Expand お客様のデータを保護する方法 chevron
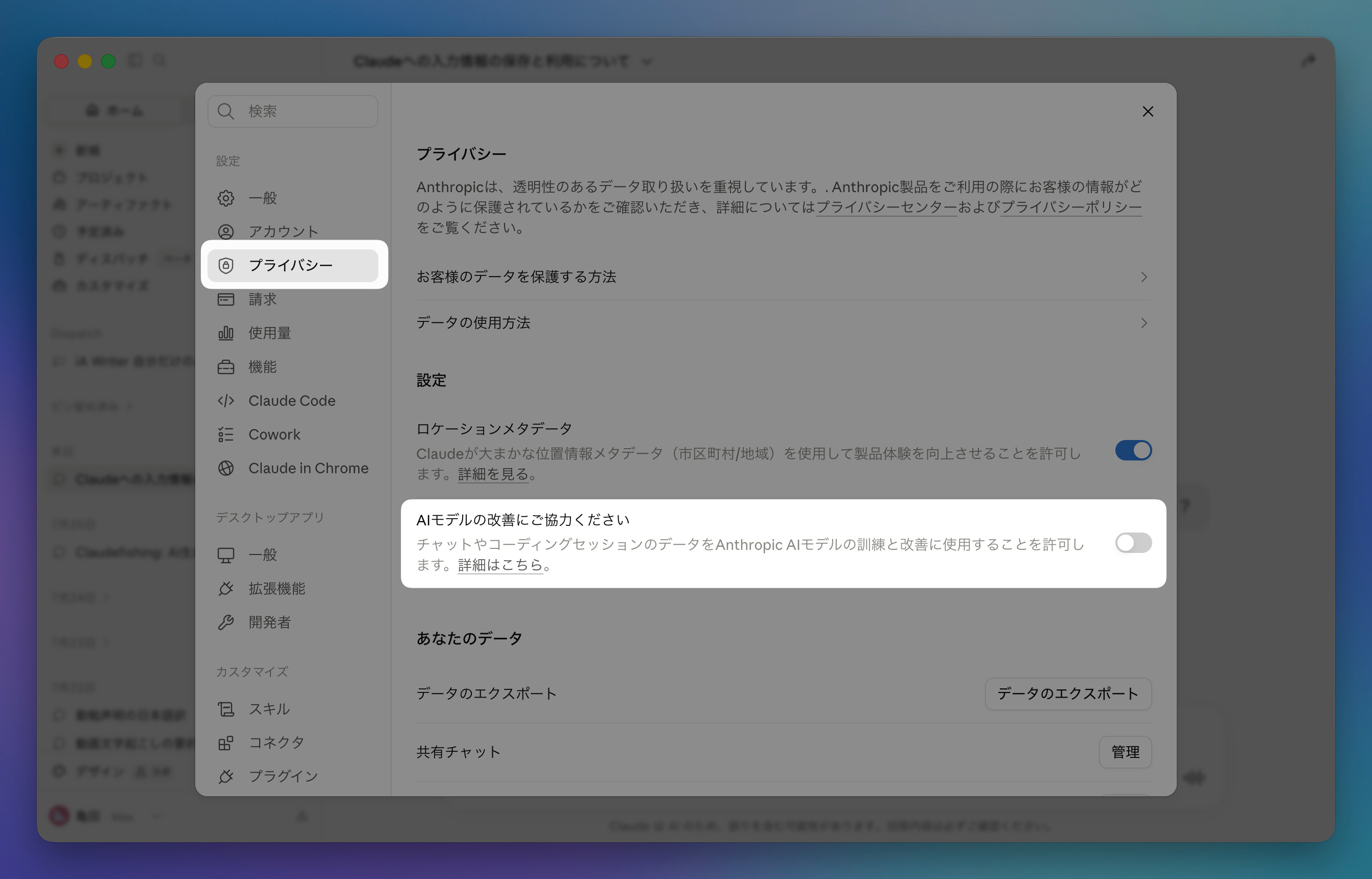Screen dimensions: 1372x879 (x=1144, y=277)
